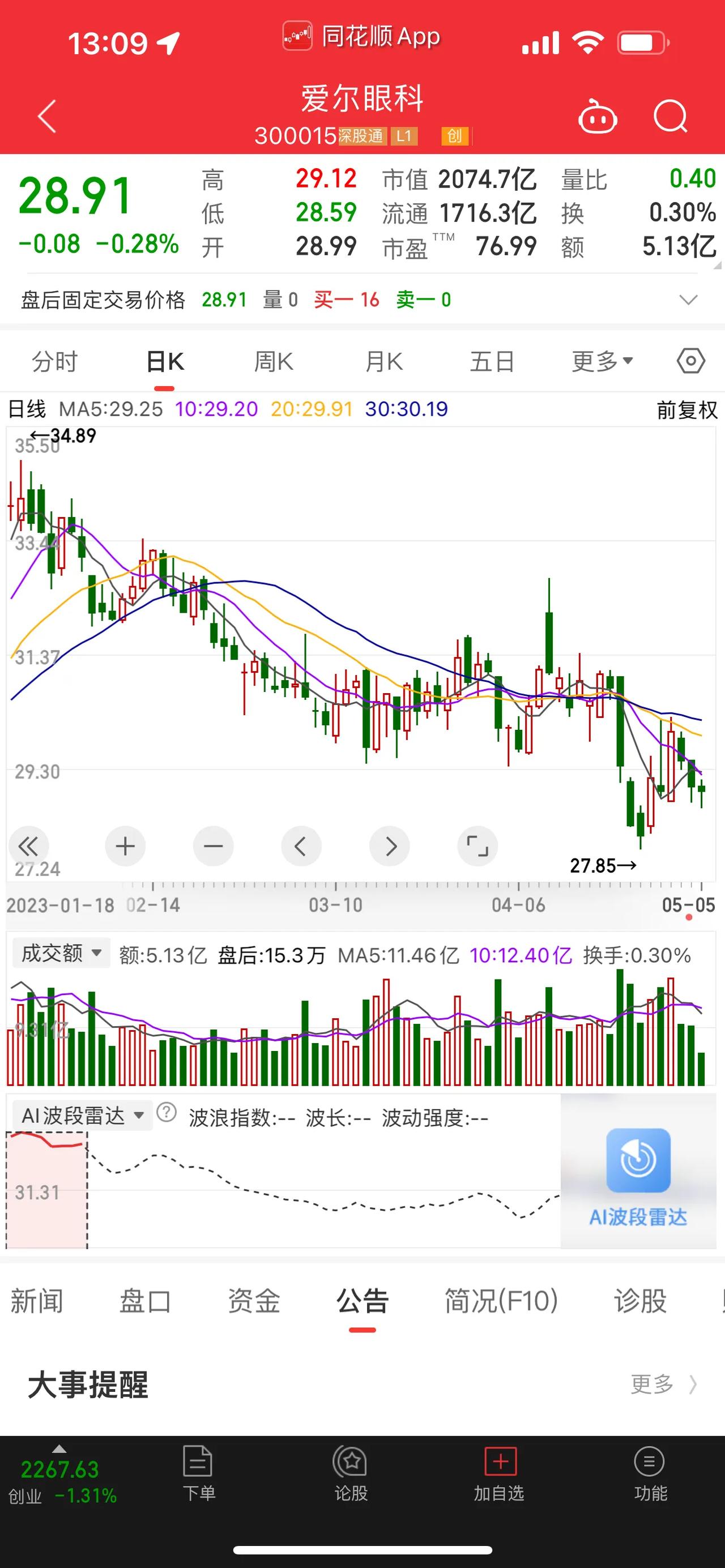Tap the 盘后:15.3万 after-hours volume
This screenshot has height=1568, width=725.
pyautogui.click(x=271, y=955)
